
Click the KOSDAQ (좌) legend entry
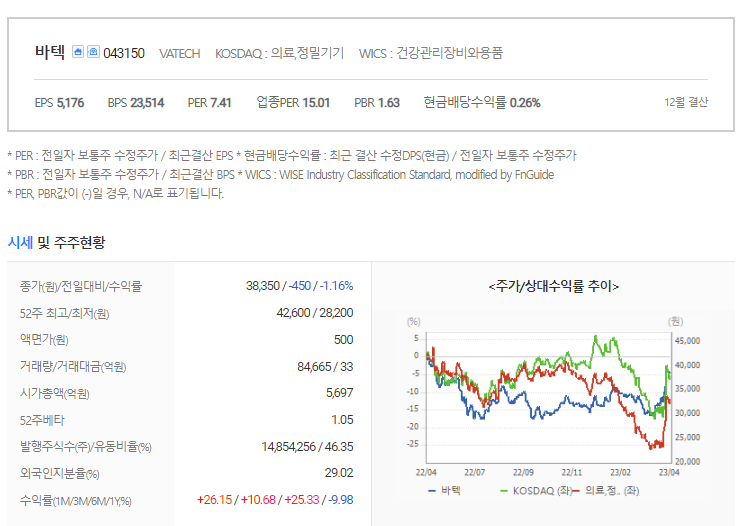pyautogui.click(x=536, y=490)
